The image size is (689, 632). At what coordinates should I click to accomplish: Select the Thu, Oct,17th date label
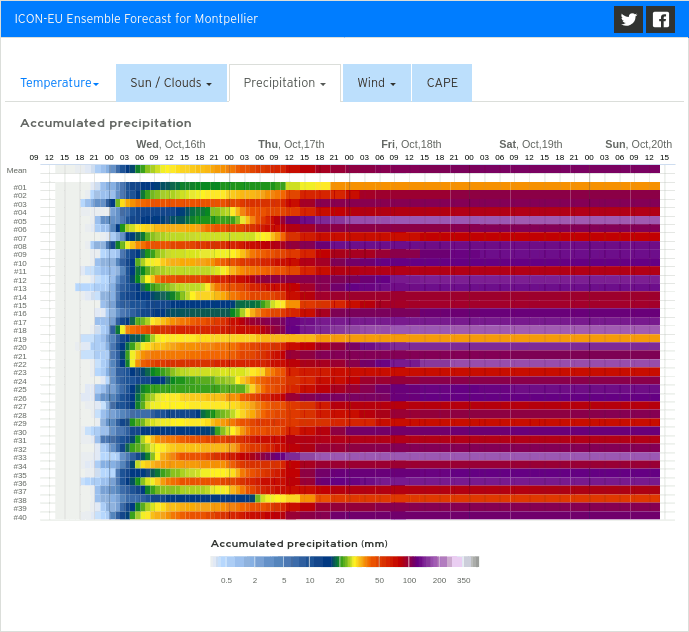(291, 144)
